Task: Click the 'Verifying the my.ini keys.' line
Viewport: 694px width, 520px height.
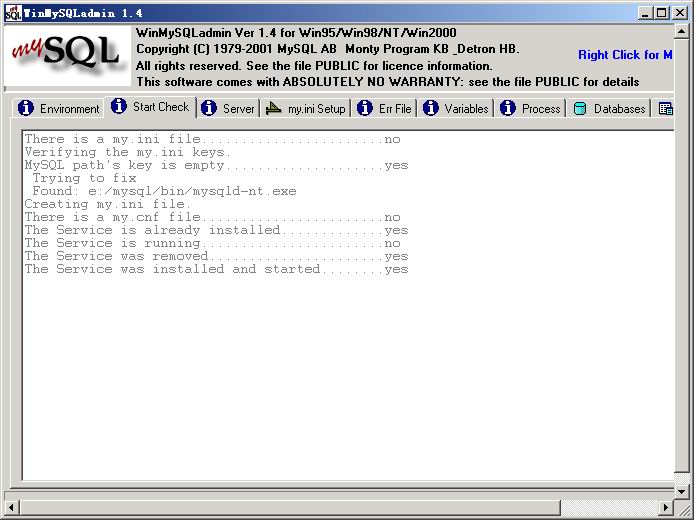Action: coord(128,152)
